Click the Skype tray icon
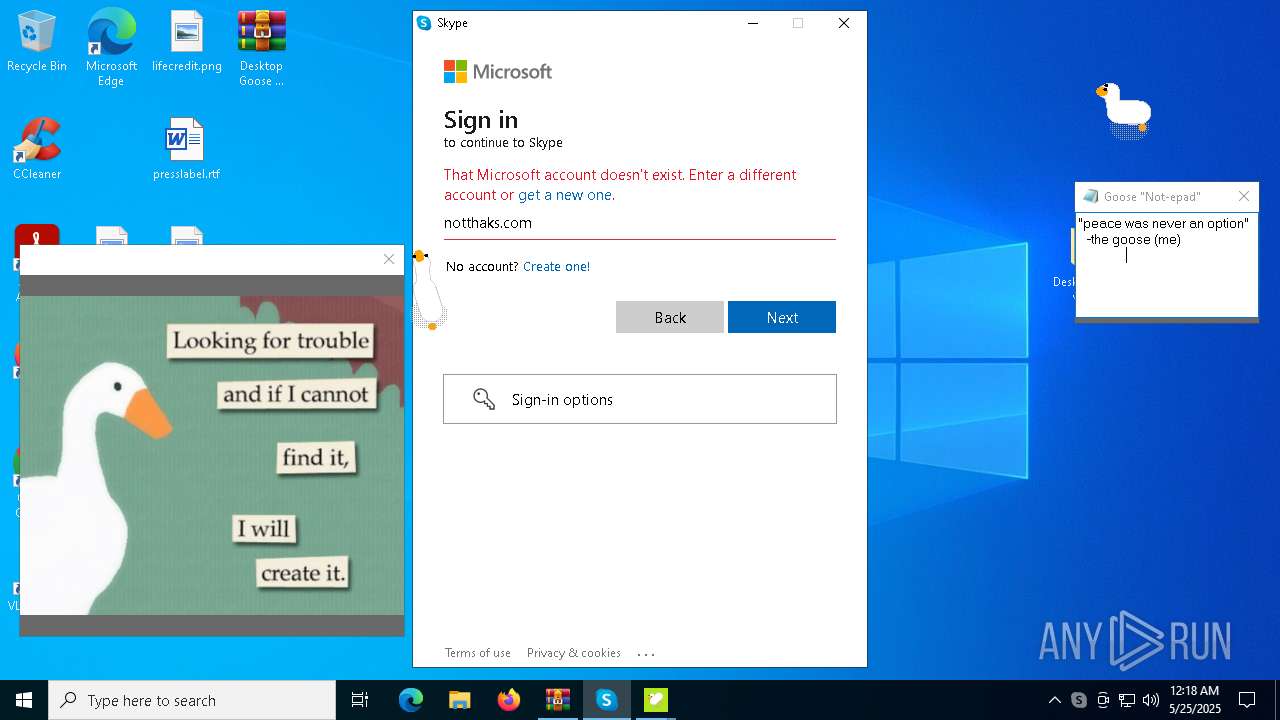This screenshot has height=720, width=1280. click(1079, 700)
